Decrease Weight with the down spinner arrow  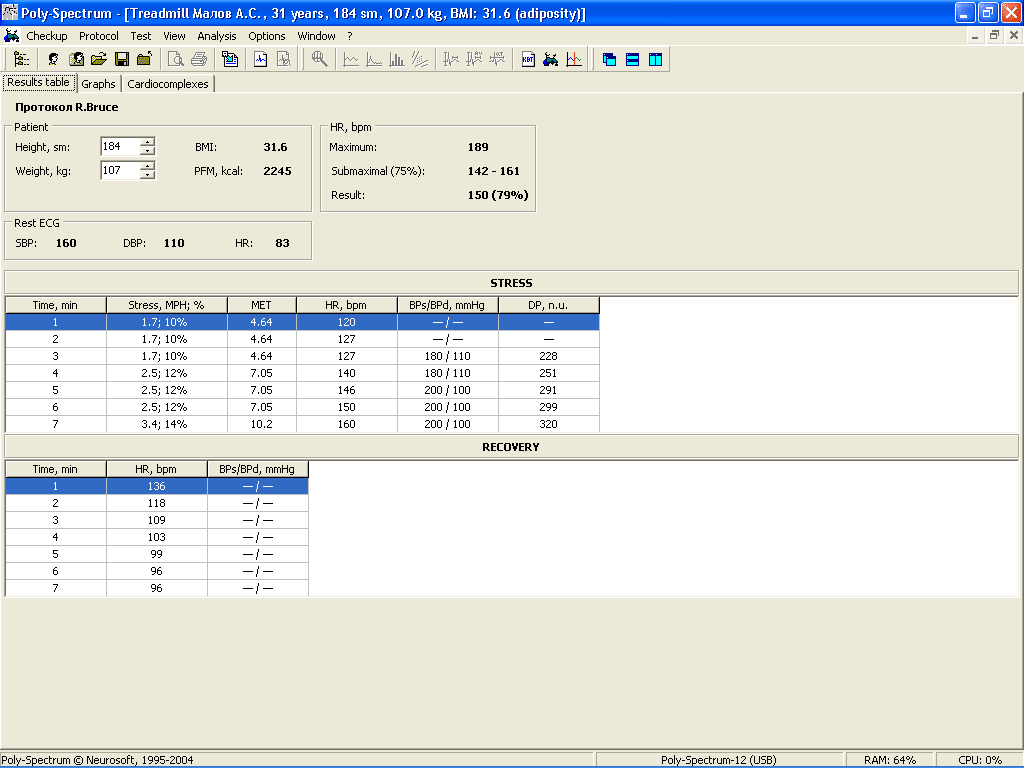148,175
